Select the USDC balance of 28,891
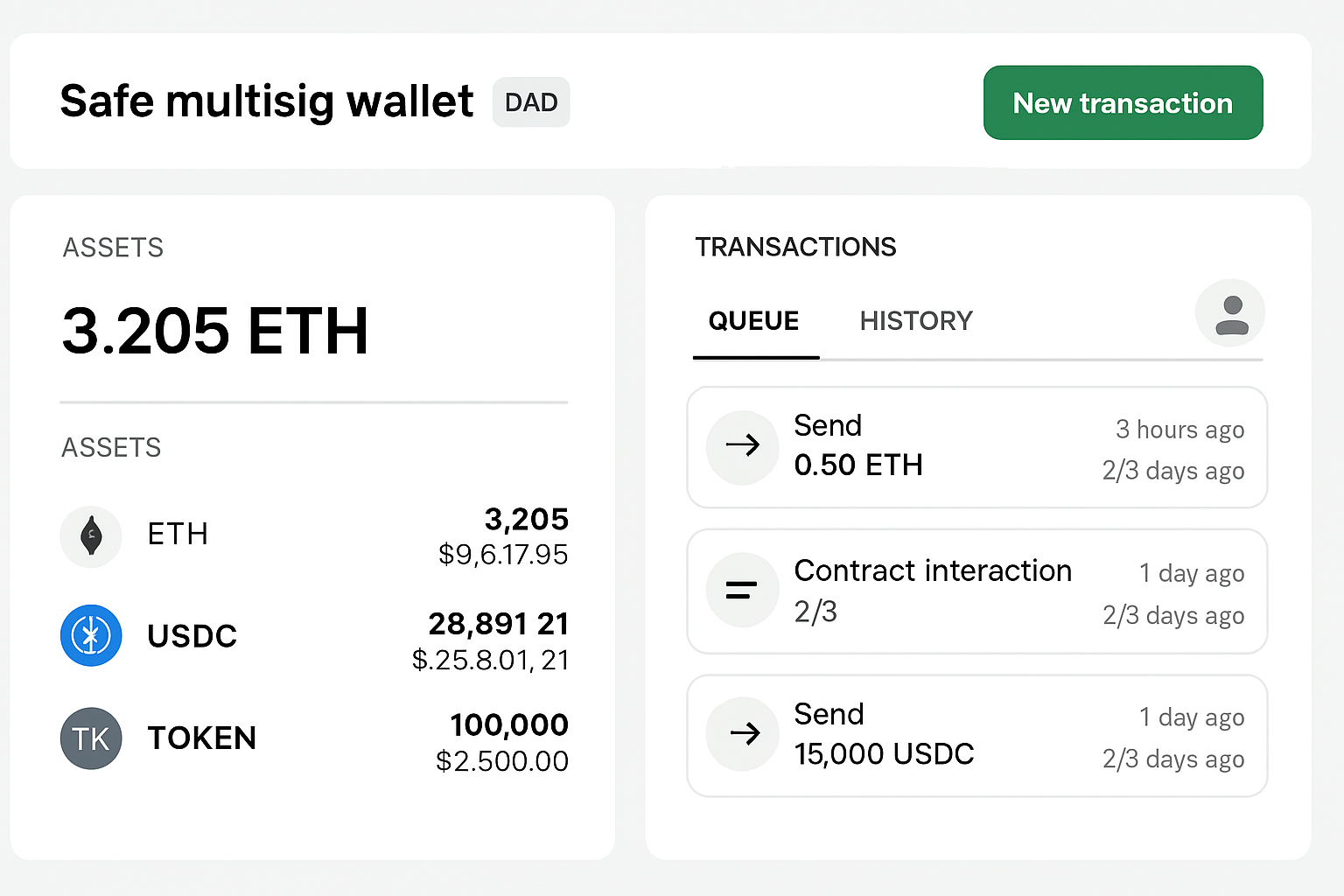 (499, 623)
